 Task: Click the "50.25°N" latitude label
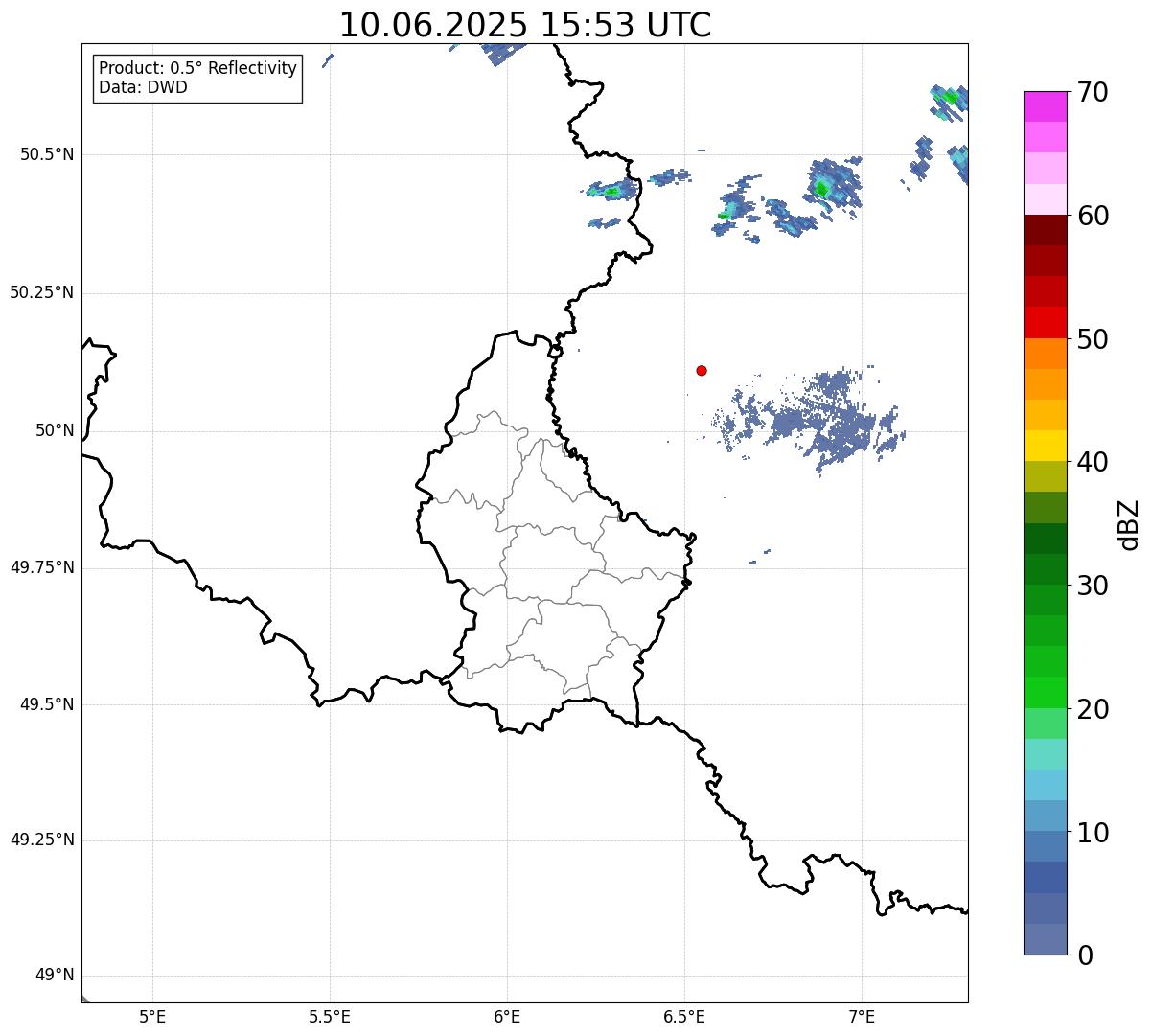pos(42,292)
